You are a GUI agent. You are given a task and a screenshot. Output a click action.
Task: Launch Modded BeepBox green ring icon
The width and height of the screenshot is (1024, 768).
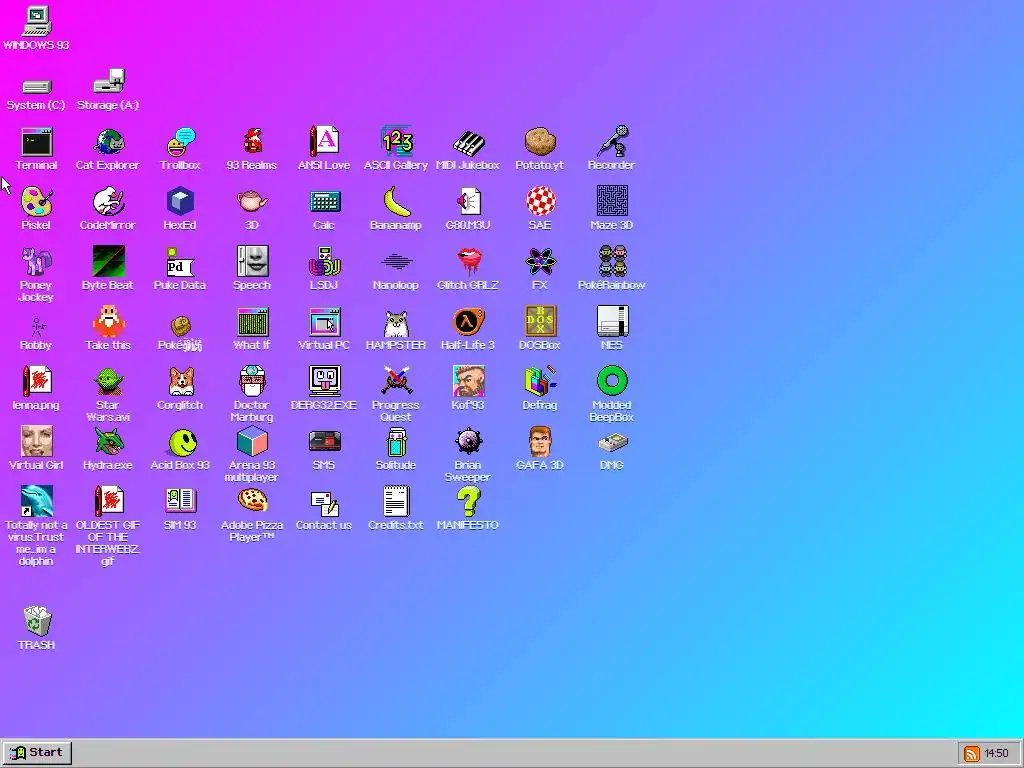pyautogui.click(x=612, y=382)
